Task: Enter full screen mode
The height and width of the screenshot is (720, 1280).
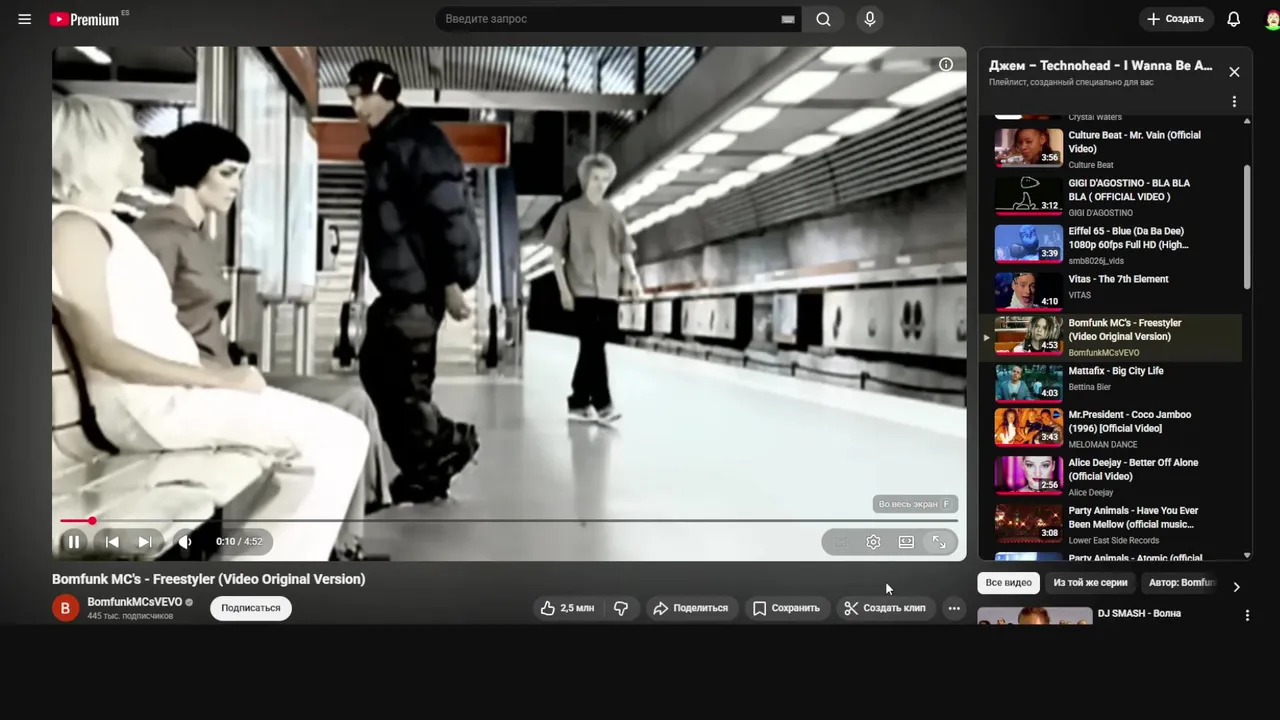Action: pos(939,542)
